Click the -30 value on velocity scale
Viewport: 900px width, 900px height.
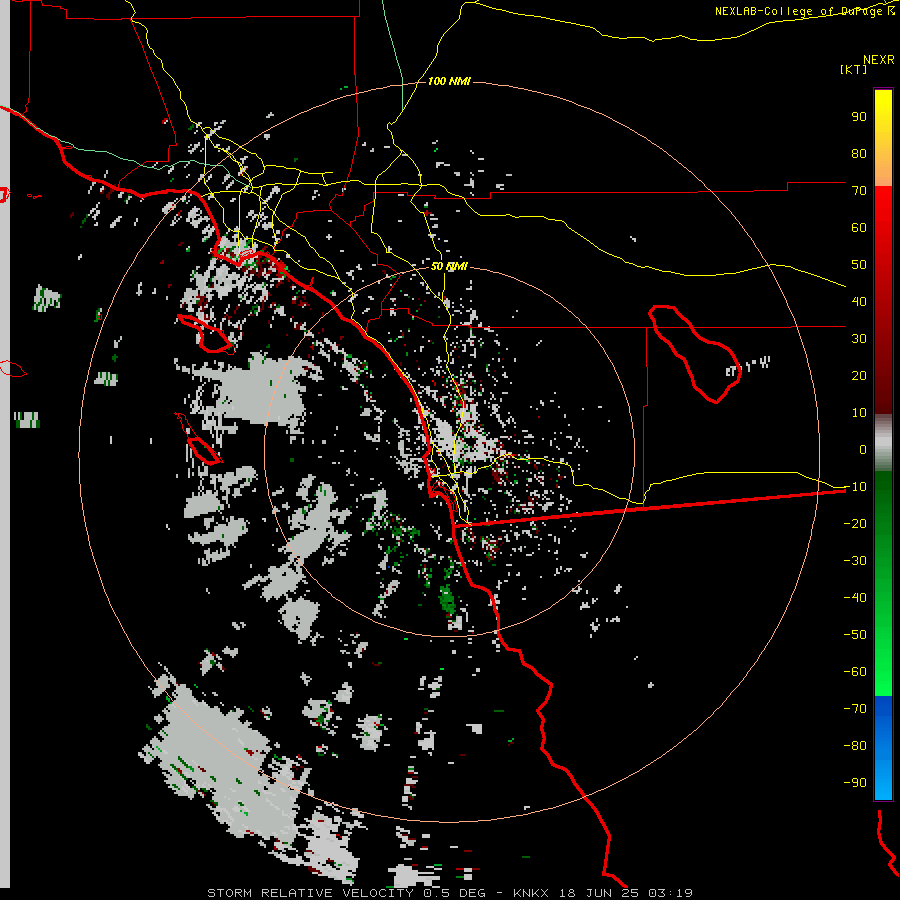pos(855,560)
